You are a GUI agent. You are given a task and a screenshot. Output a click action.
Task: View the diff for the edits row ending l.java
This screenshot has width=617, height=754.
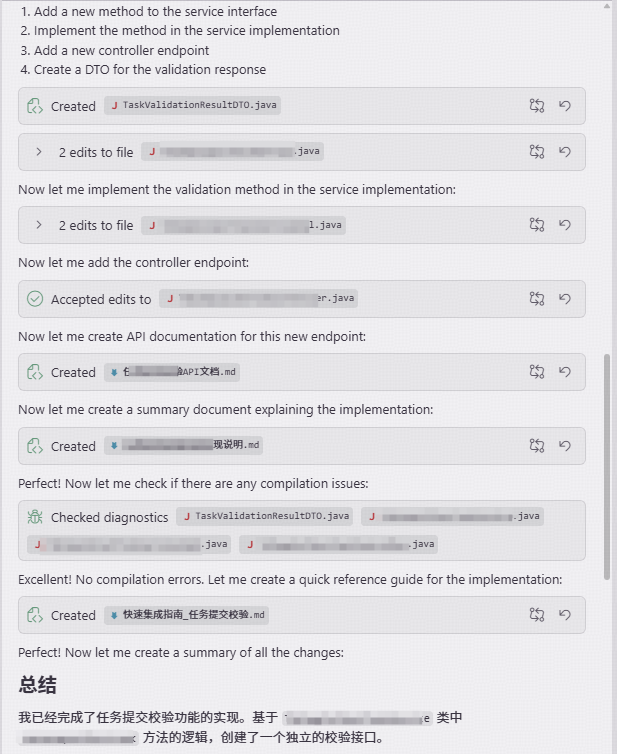[537, 225]
